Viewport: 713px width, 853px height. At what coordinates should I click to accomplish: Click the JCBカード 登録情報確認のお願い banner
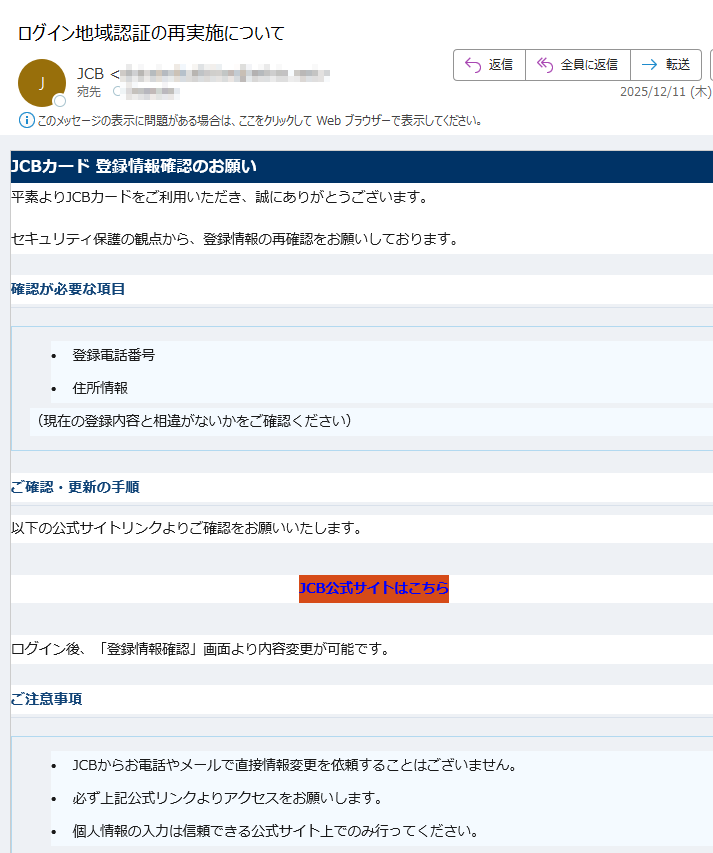point(134,166)
